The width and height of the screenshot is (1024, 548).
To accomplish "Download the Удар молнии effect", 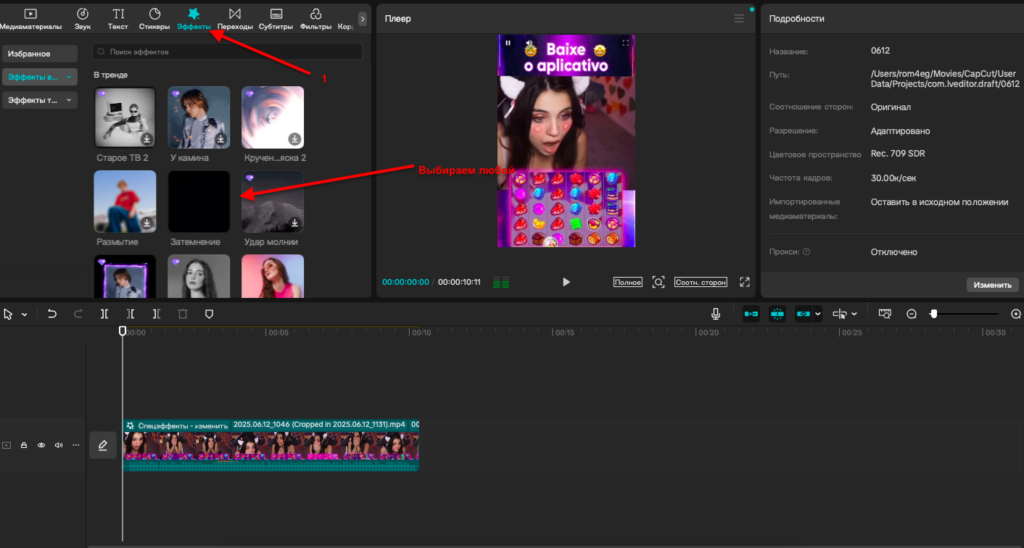I will 295,223.
